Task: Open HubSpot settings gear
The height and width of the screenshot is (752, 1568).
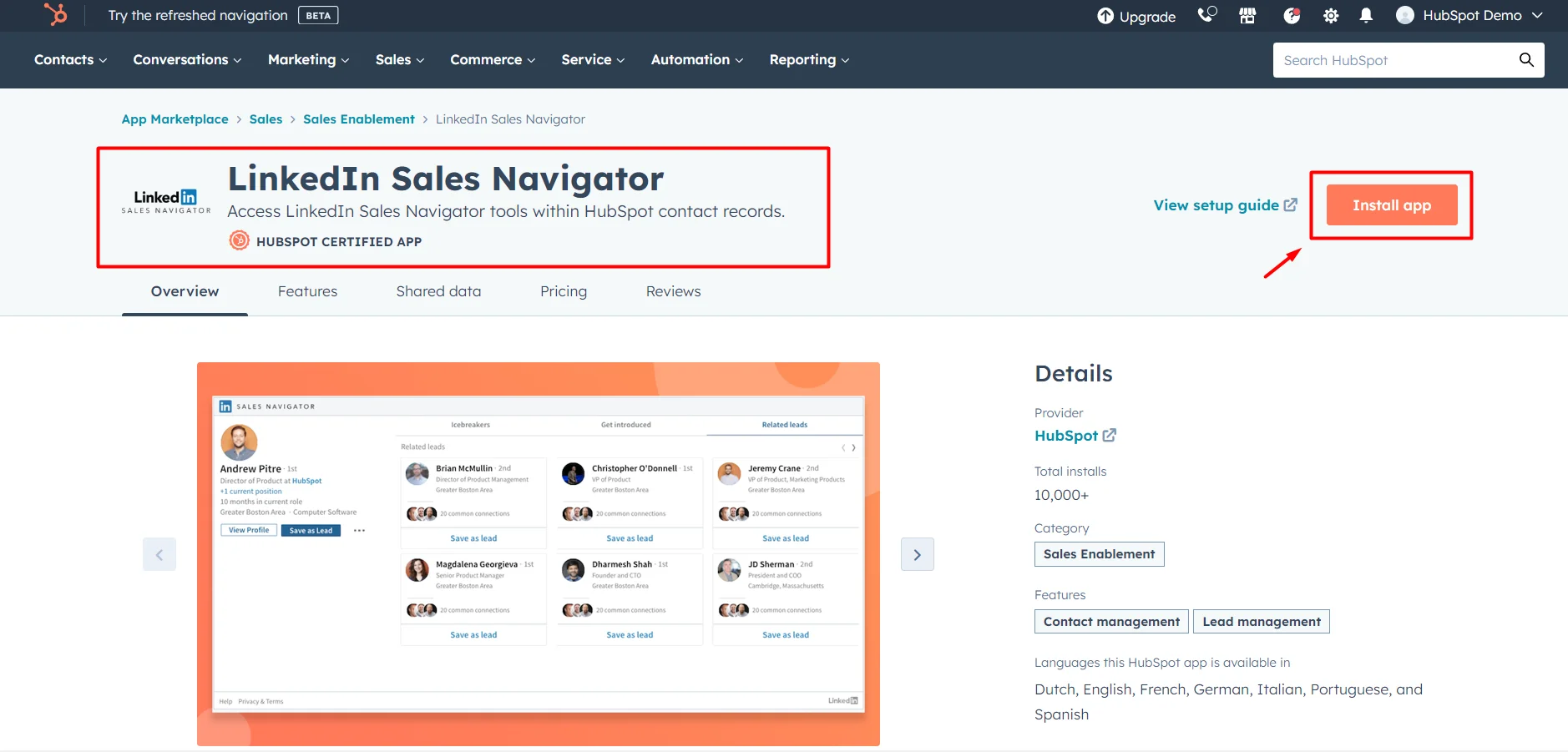Action: coord(1330,15)
